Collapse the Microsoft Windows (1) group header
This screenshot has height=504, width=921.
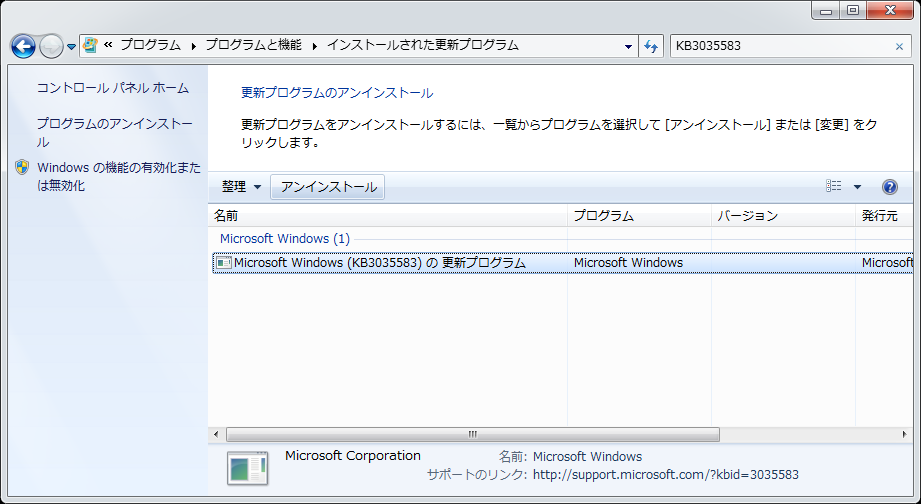point(284,238)
